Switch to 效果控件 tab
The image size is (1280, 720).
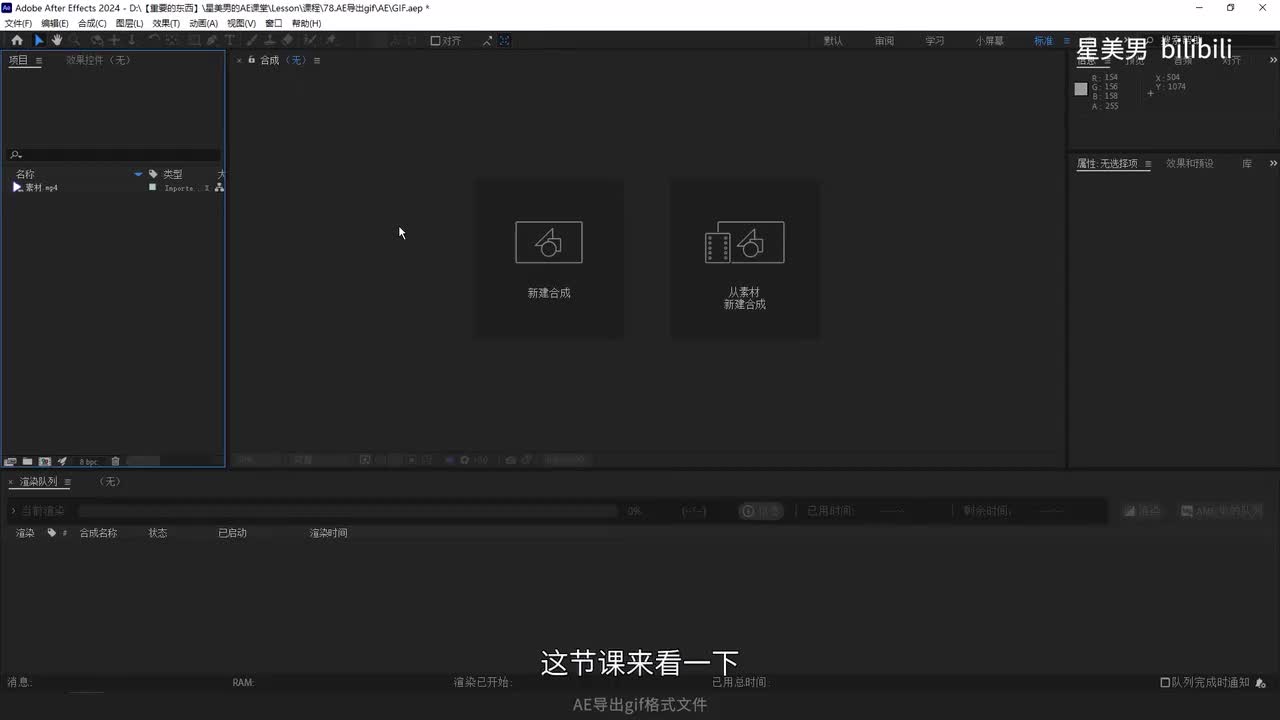click(x=98, y=60)
